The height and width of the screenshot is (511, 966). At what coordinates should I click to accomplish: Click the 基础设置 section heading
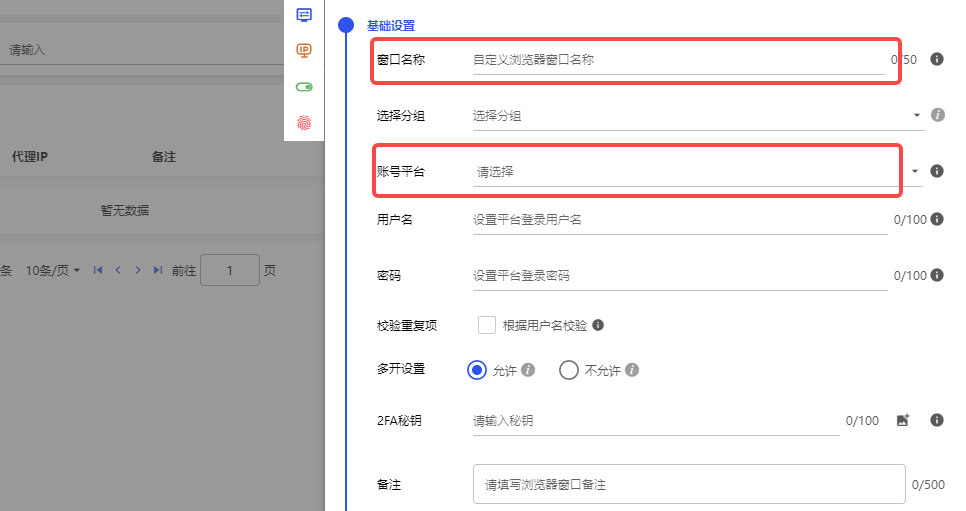click(391, 26)
